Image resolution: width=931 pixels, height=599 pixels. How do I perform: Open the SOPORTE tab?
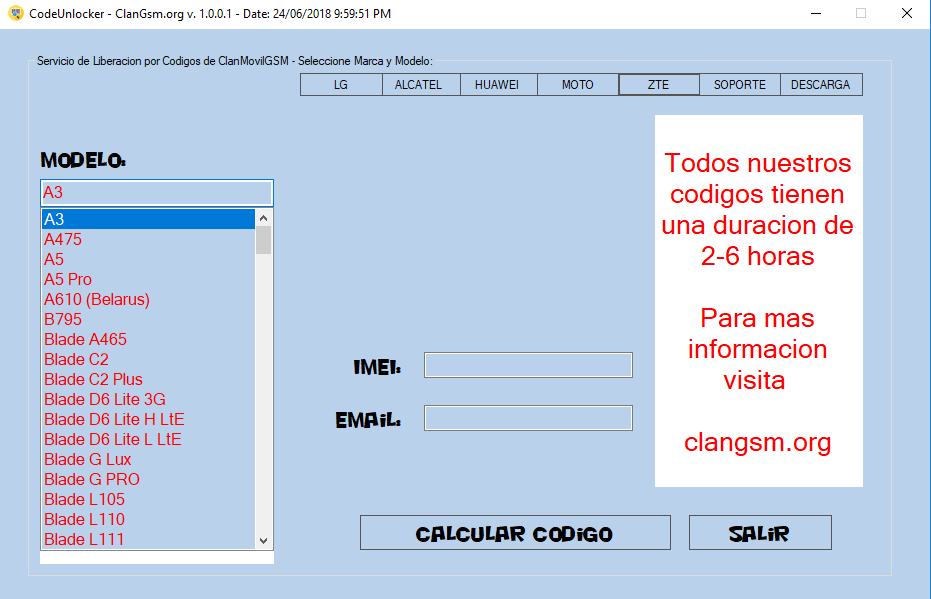click(x=740, y=84)
